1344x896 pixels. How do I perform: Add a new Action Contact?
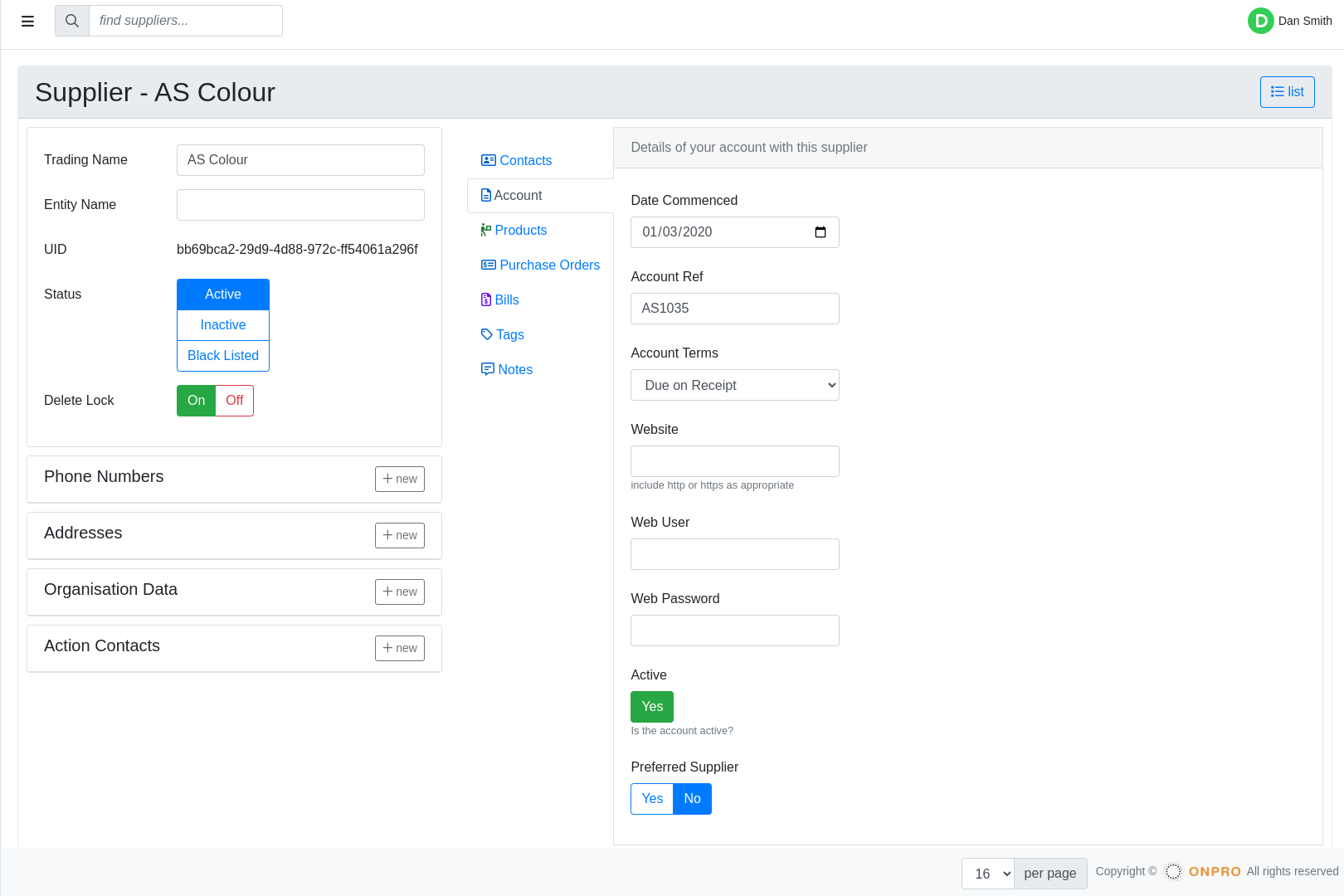click(400, 648)
